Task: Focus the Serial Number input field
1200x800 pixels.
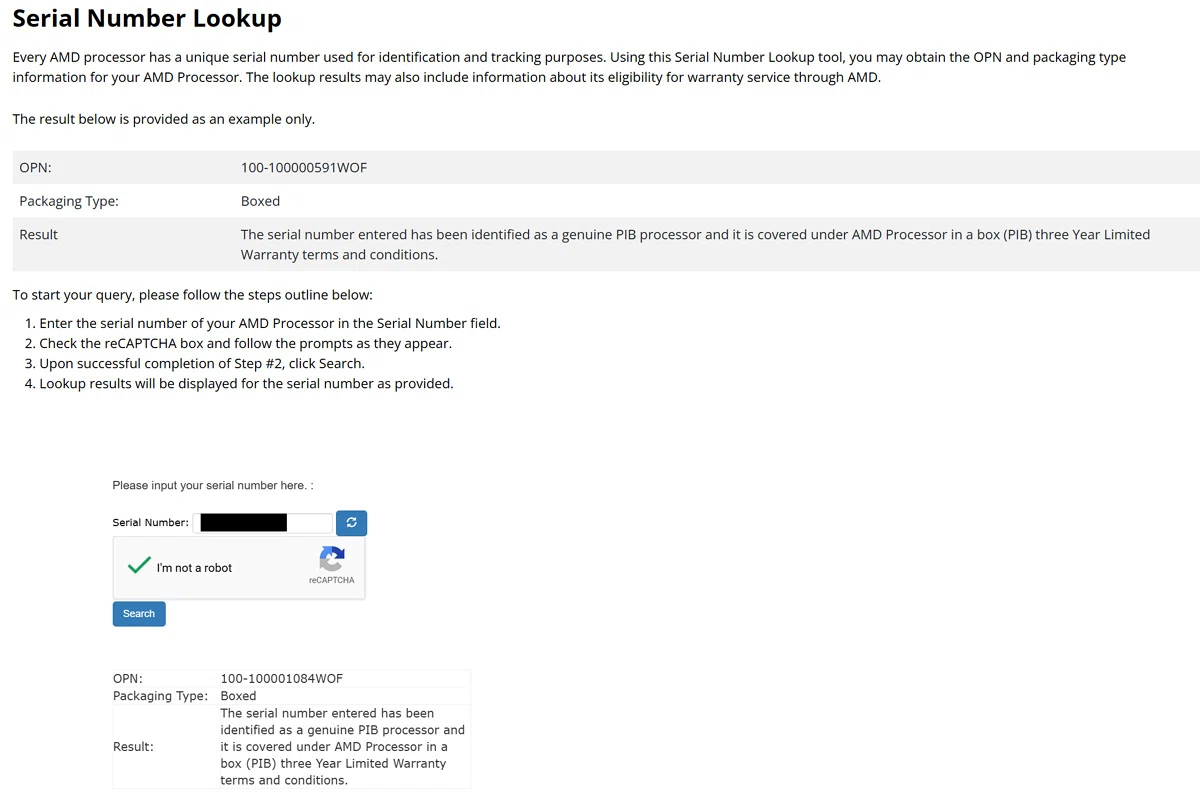Action: point(263,523)
